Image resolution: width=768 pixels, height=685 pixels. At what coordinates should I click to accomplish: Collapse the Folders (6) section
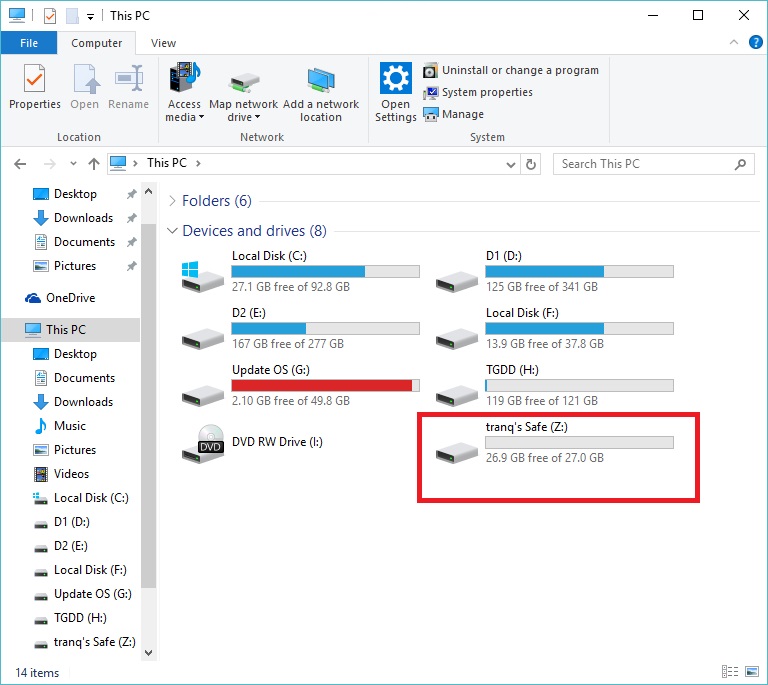coord(173,201)
